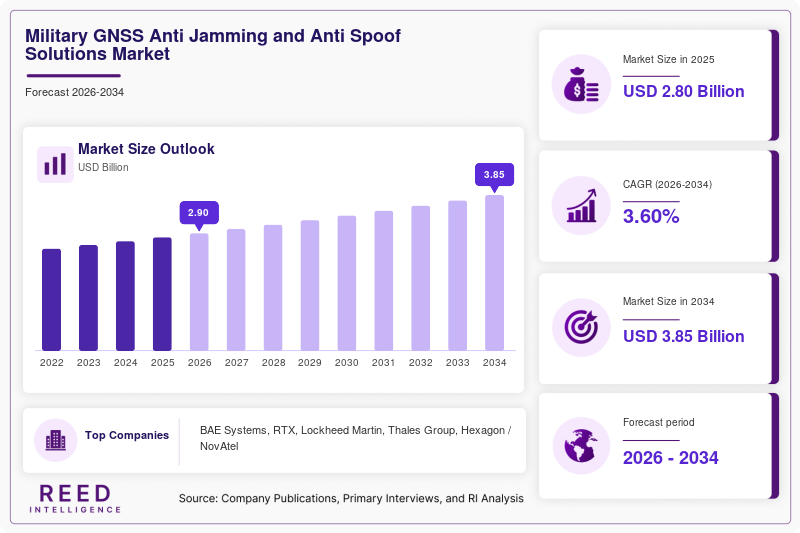
Task: Click the Top Companies heading
Action: 127,435
